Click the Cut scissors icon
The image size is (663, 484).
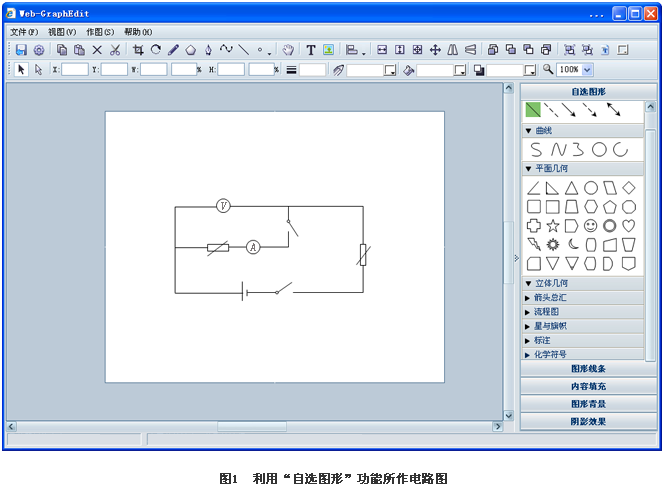pyautogui.click(x=115, y=50)
